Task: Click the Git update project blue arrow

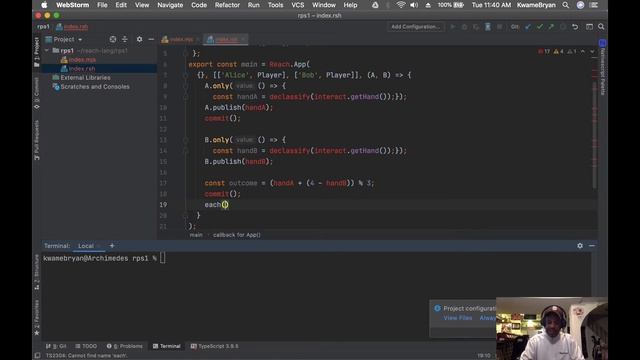Action: click(528, 27)
